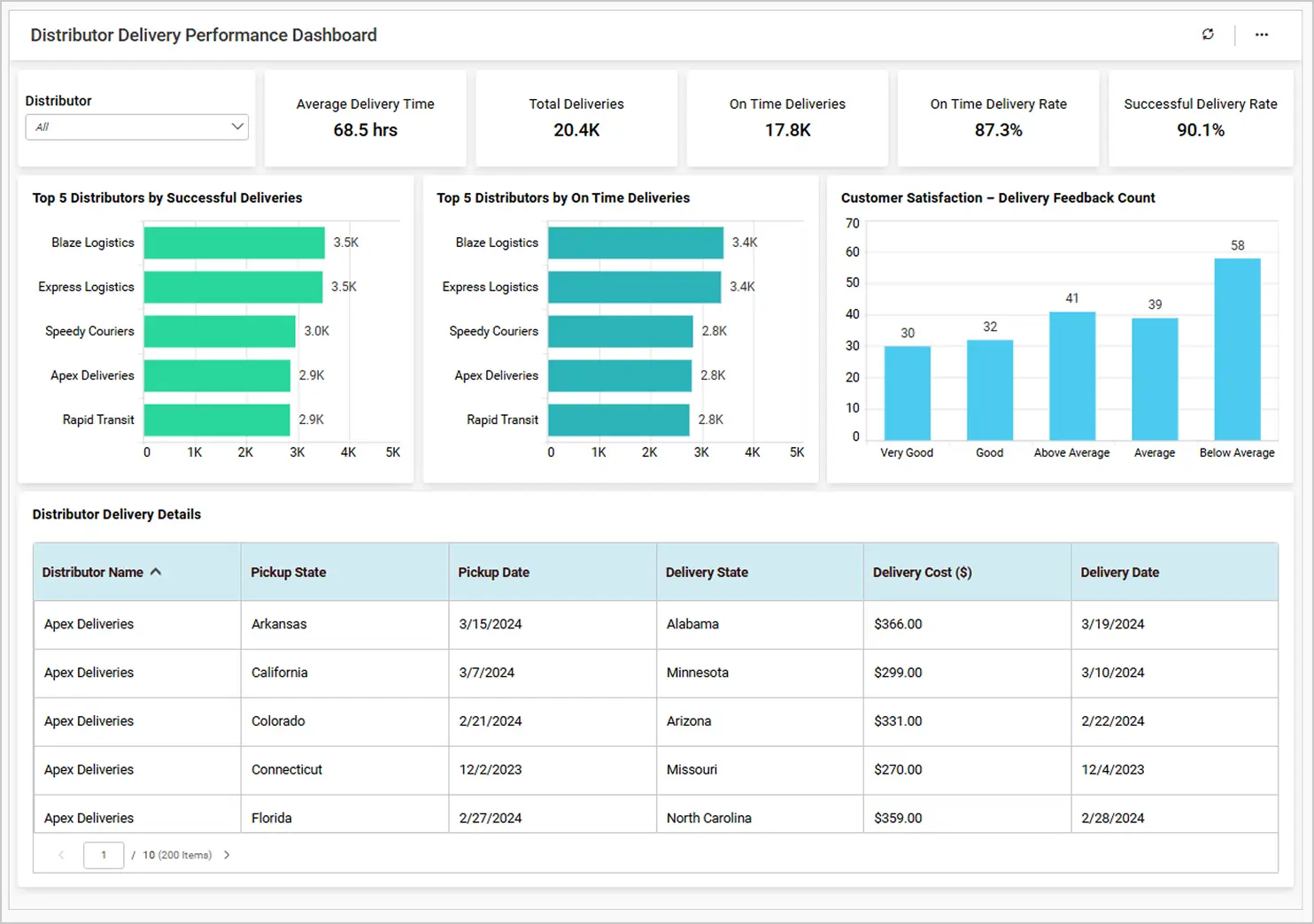The width and height of the screenshot is (1314, 924).
Task: Go to previous page of the table
Action: [61, 855]
